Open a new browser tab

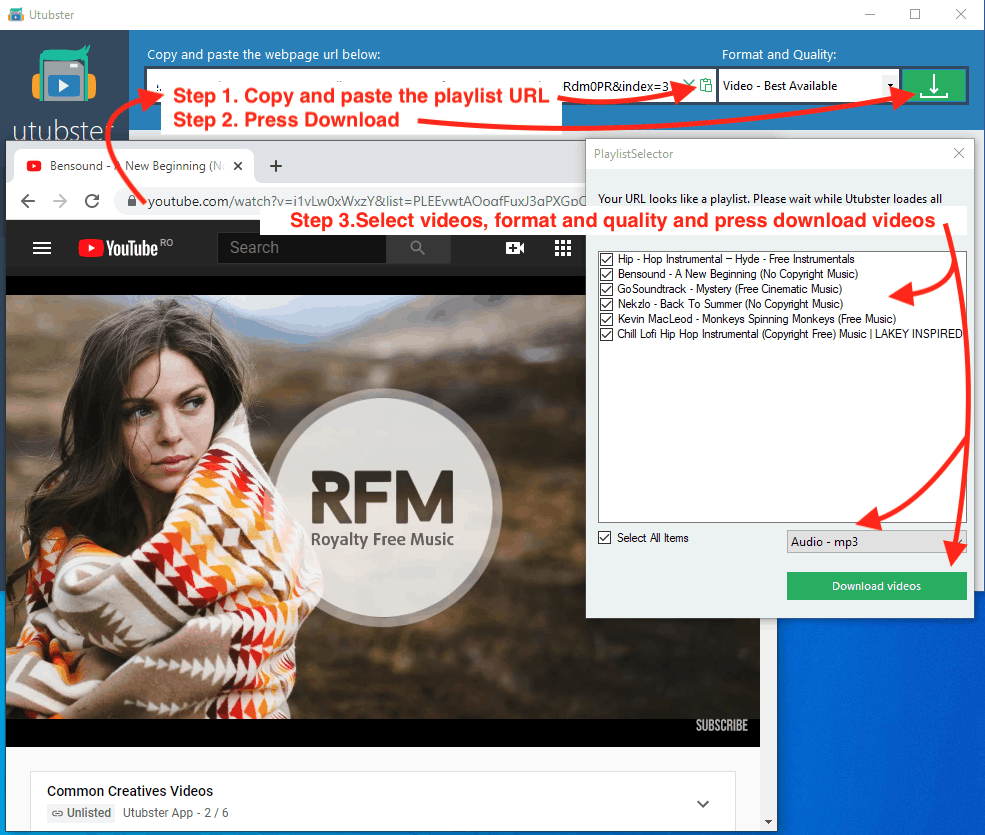pos(276,166)
